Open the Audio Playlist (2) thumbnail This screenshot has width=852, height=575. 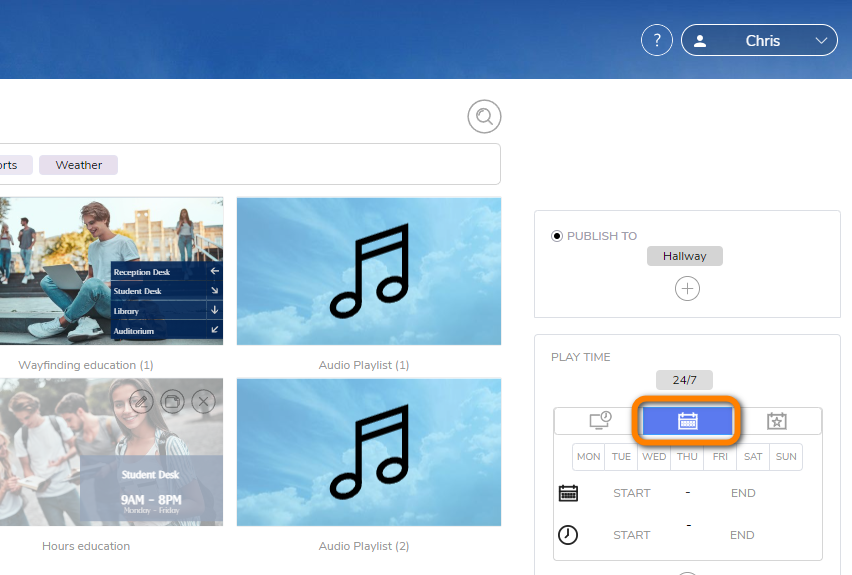(x=369, y=452)
